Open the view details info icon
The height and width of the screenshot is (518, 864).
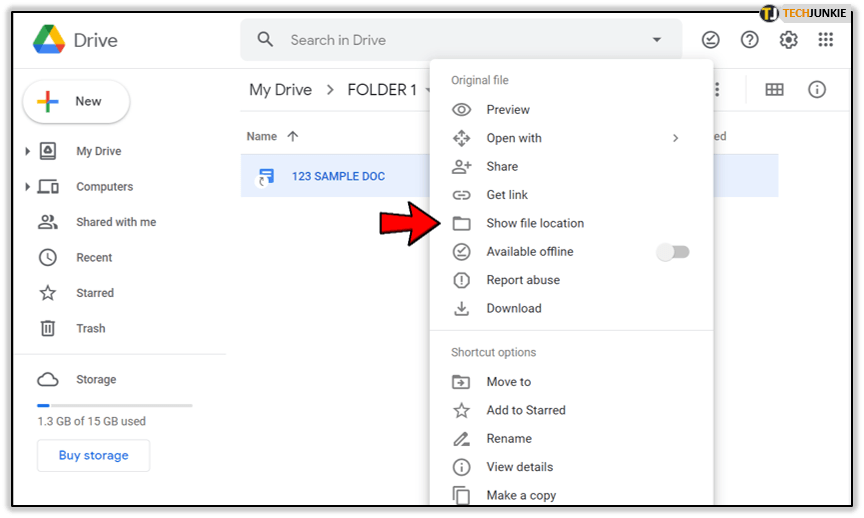coord(817,90)
